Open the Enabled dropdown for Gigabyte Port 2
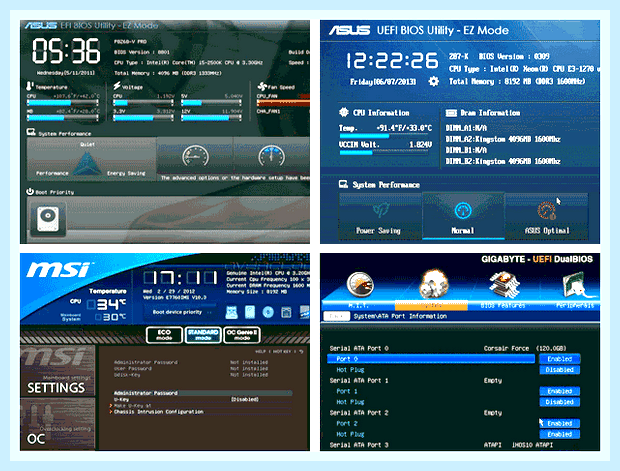Viewport: 620px width, 471px height. pyautogui.click(x=560, y=424)
